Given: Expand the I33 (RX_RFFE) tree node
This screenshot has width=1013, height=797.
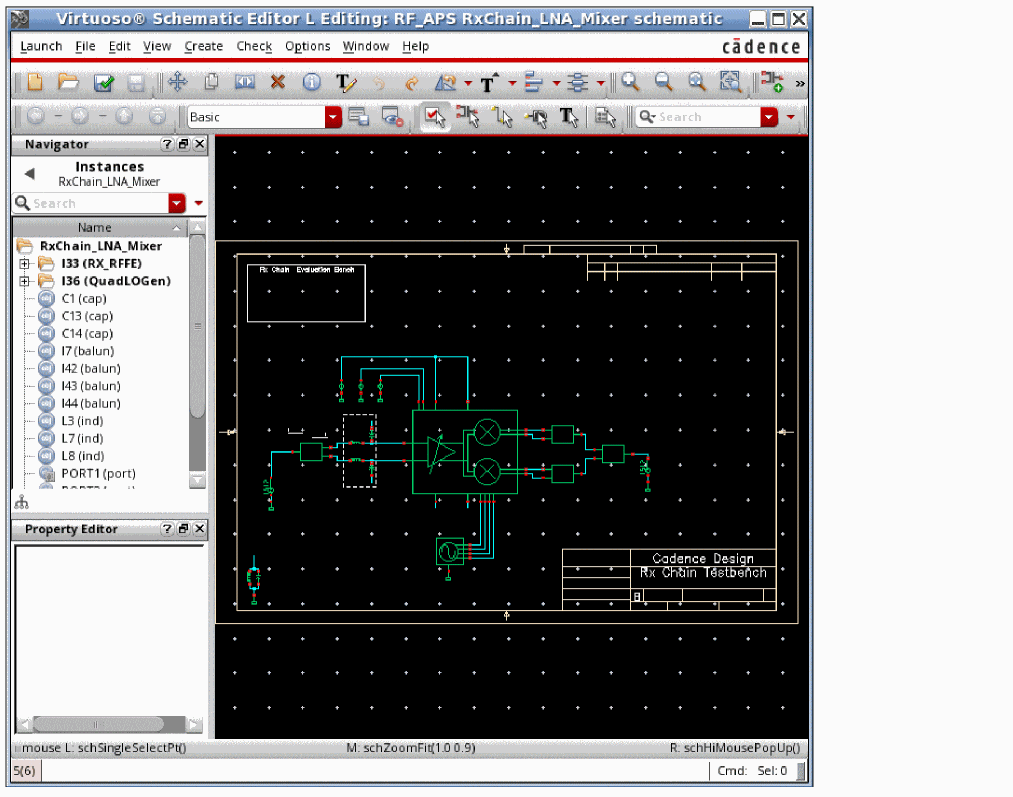Looking at the screenshot, I should coord(25,264).
